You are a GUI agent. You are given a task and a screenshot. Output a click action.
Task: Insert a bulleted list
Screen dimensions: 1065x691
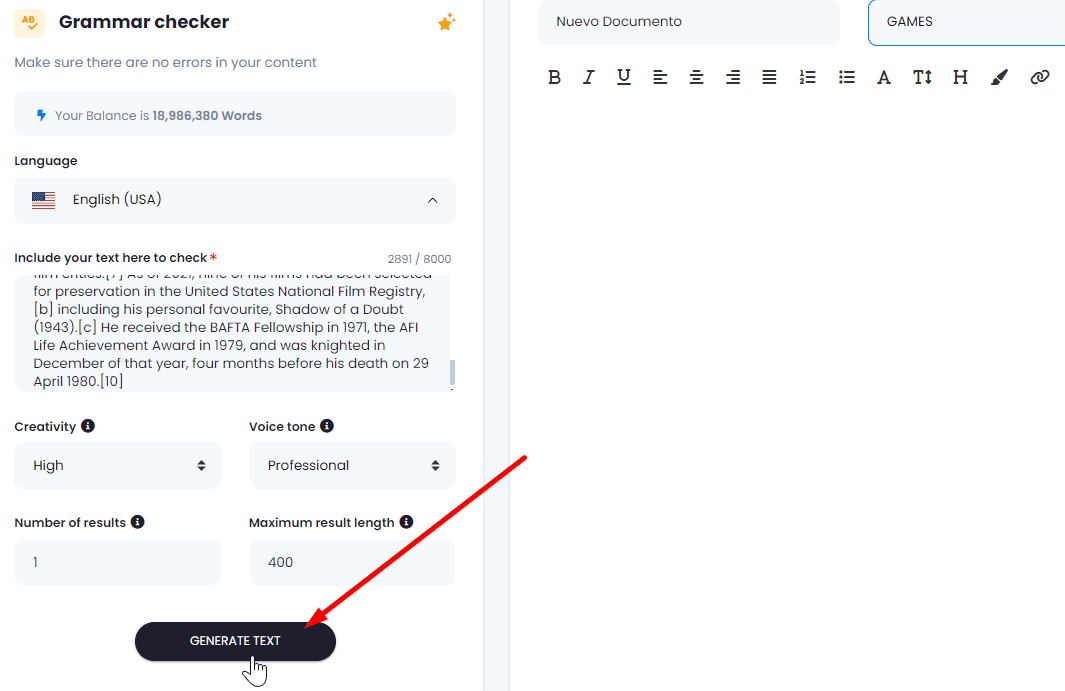tap(846, 77)
